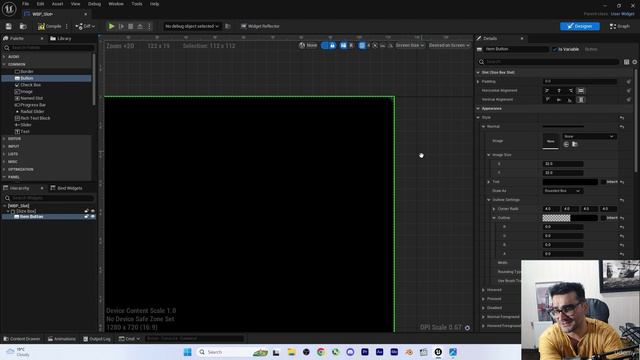
Task: Open the Asset menu
Action: (x=58, y=4)
